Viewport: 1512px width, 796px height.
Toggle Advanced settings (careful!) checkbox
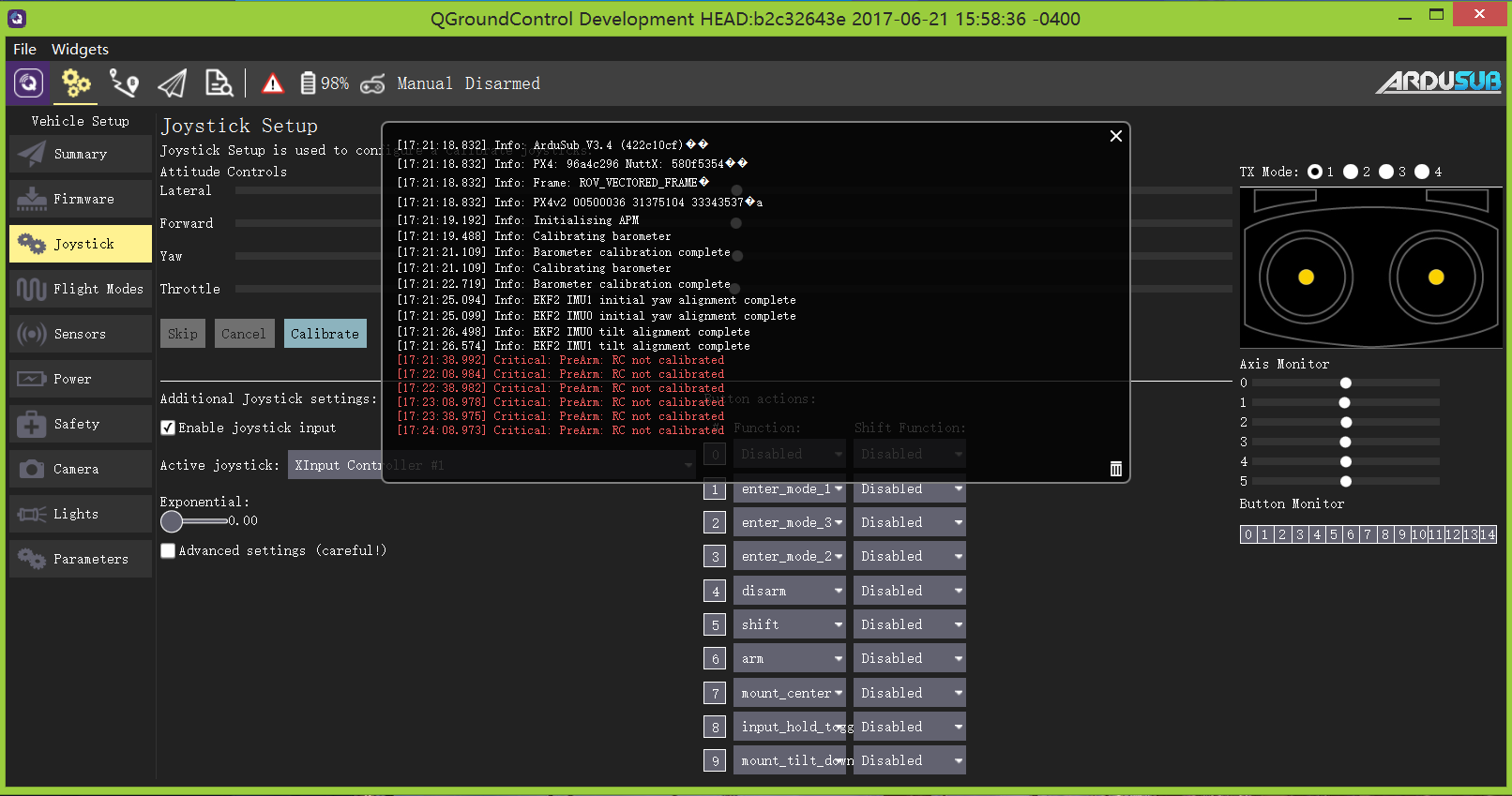coord(168,550)
